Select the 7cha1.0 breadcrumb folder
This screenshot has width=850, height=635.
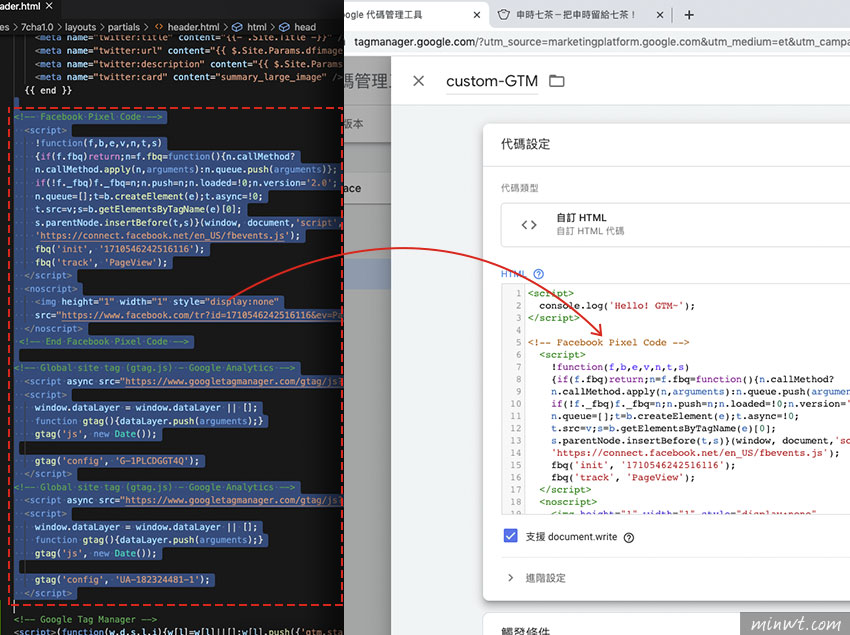click(37, 27)
